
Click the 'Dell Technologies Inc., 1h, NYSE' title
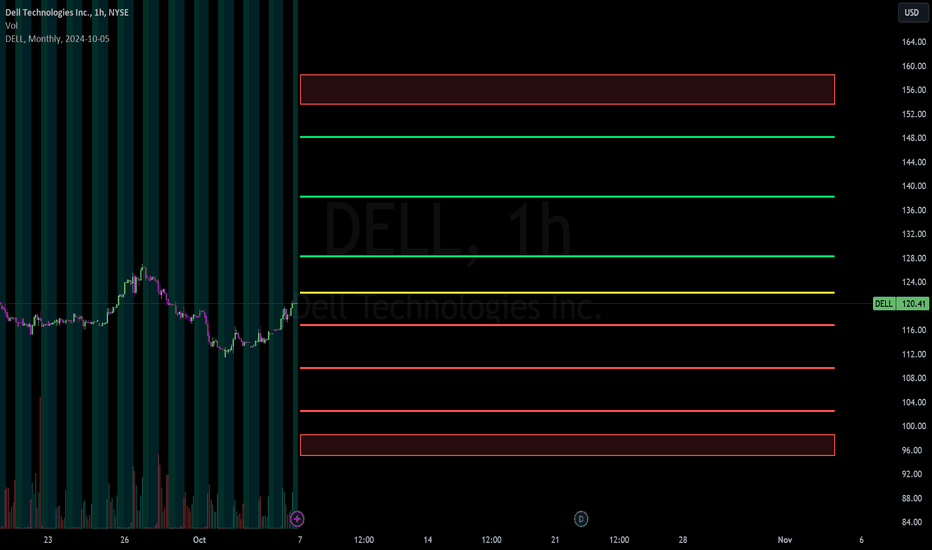pos(67,12)
